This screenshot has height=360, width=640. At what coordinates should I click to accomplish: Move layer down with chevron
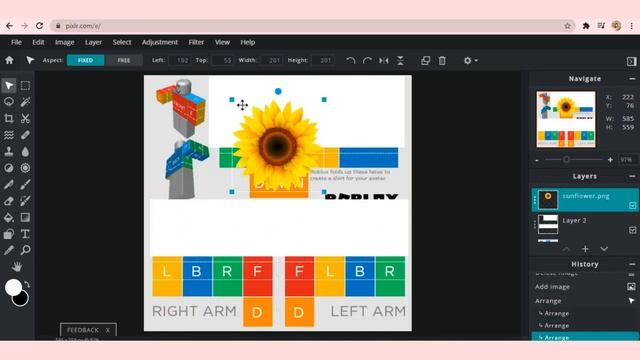click(x=604, y=249)
